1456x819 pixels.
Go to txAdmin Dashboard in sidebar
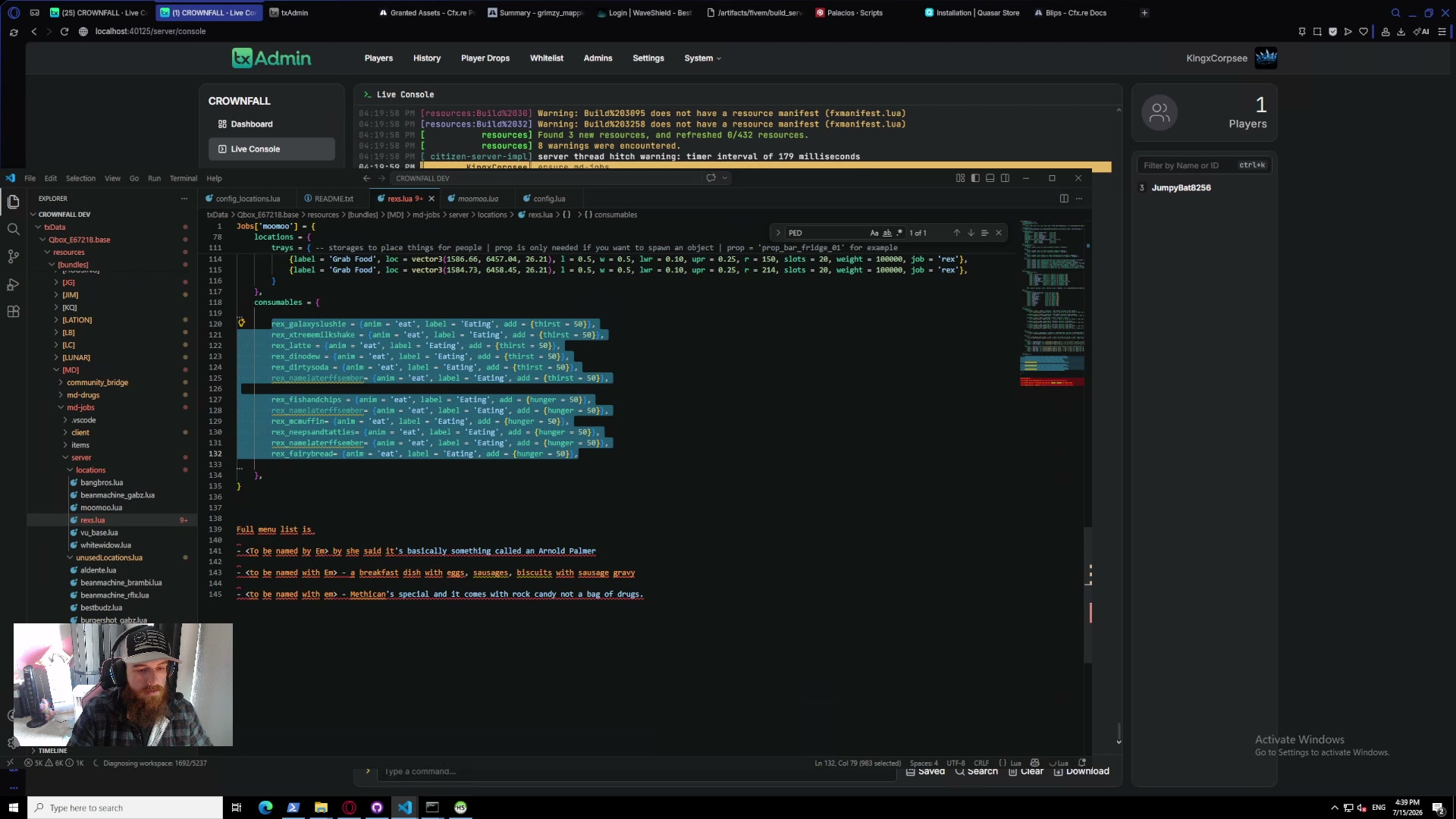[271, 124]
